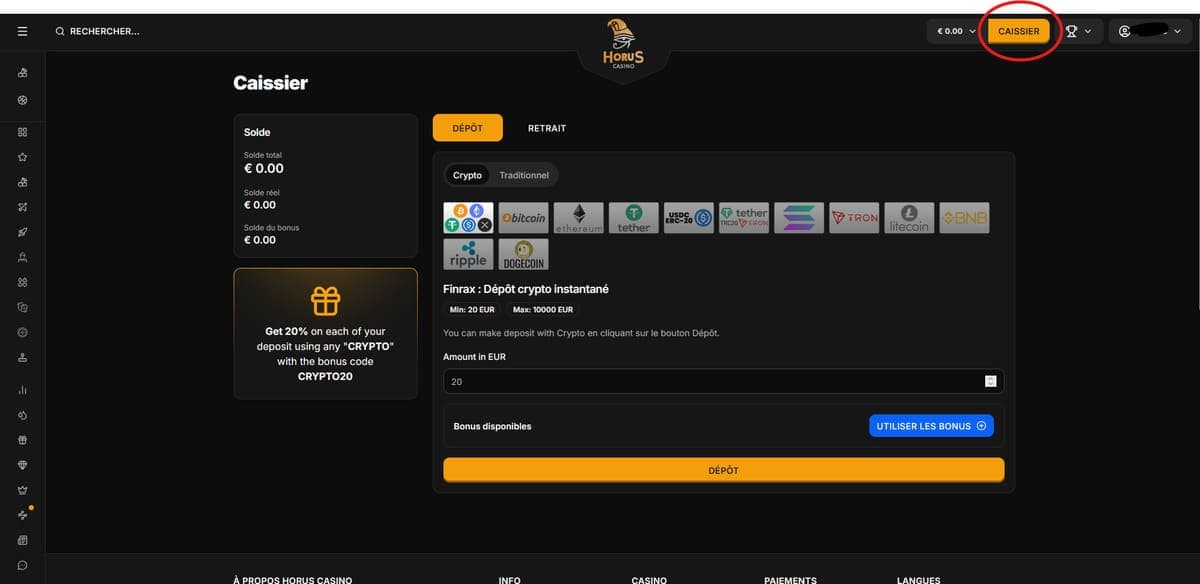Open the user account dropdown
Viewport: 1200px width, 584px height.
point(1149,31)
